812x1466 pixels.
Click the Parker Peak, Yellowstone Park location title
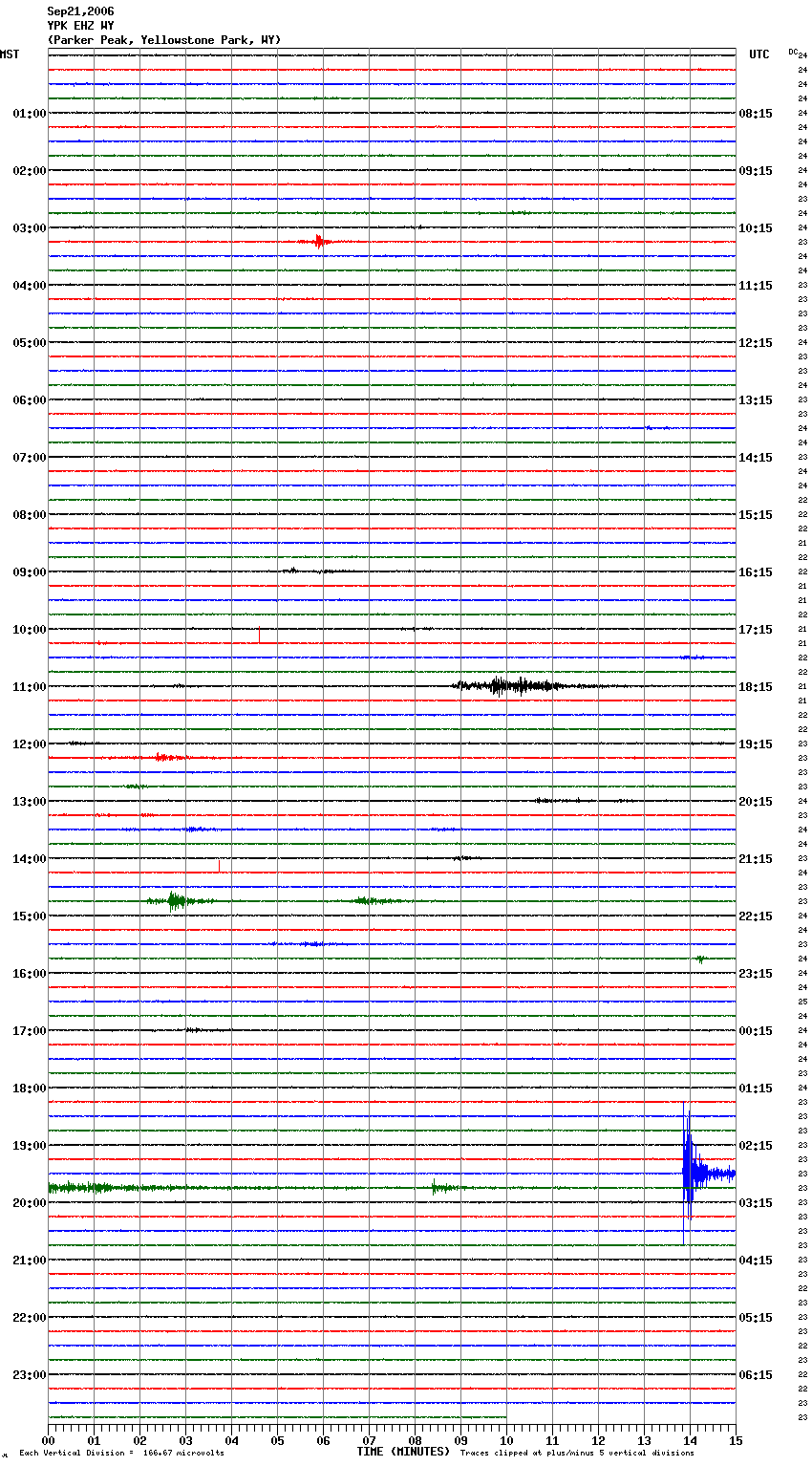click(164, 40)
